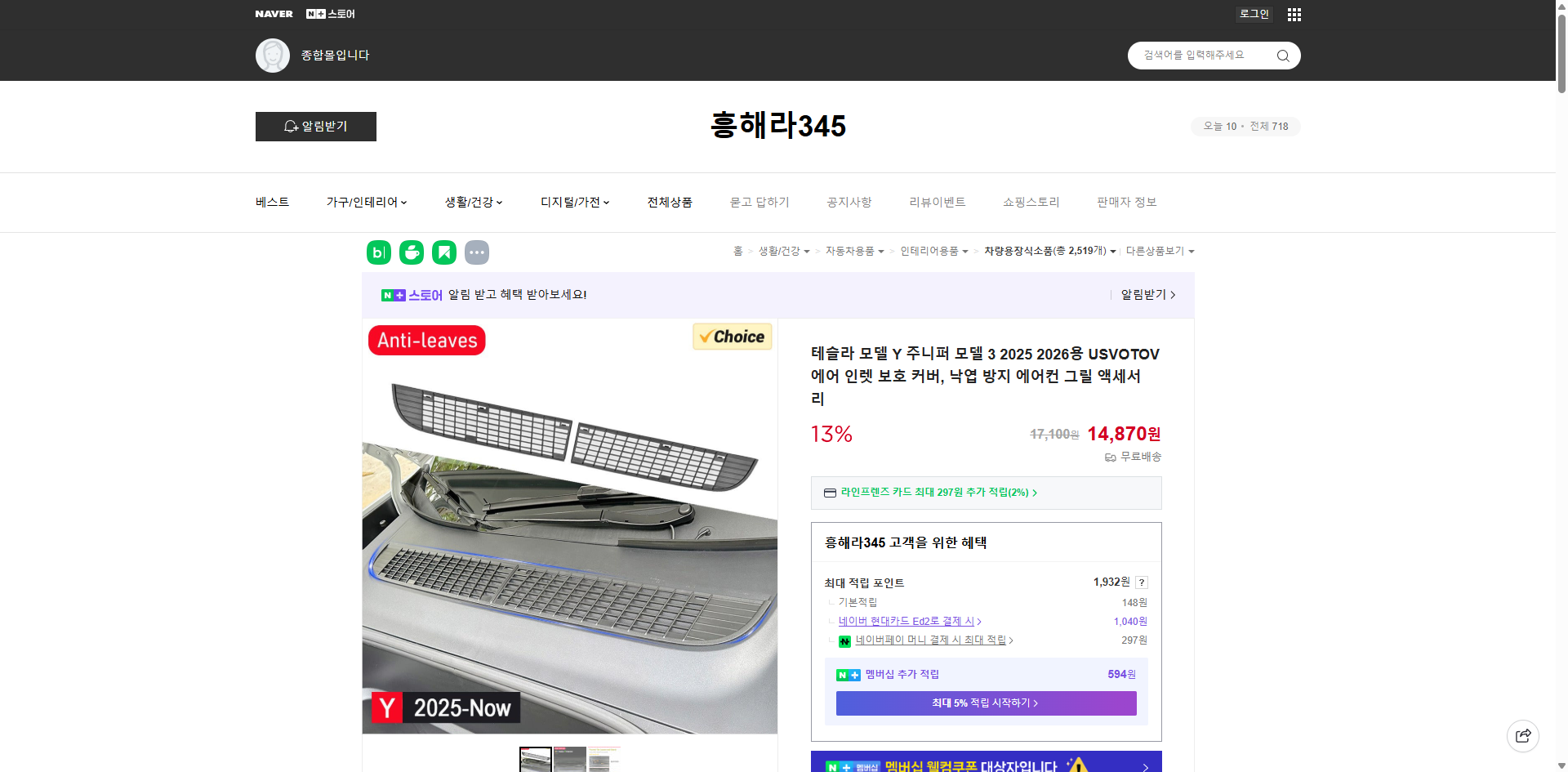This screenshot has height=772, width=1568.
Task: Expand the 가구/인테리어 category menu
Action: 367,202
